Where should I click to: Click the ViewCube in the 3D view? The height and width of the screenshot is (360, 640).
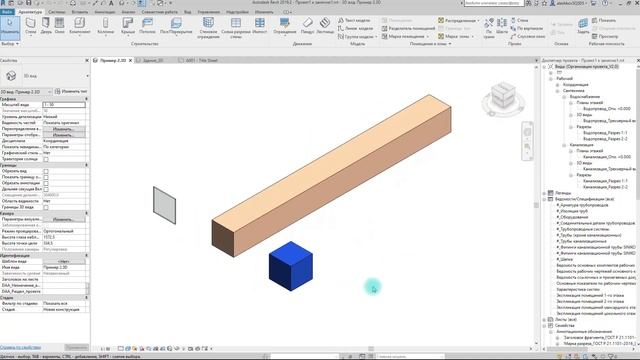pyautogui.click(x=503, y=96)
